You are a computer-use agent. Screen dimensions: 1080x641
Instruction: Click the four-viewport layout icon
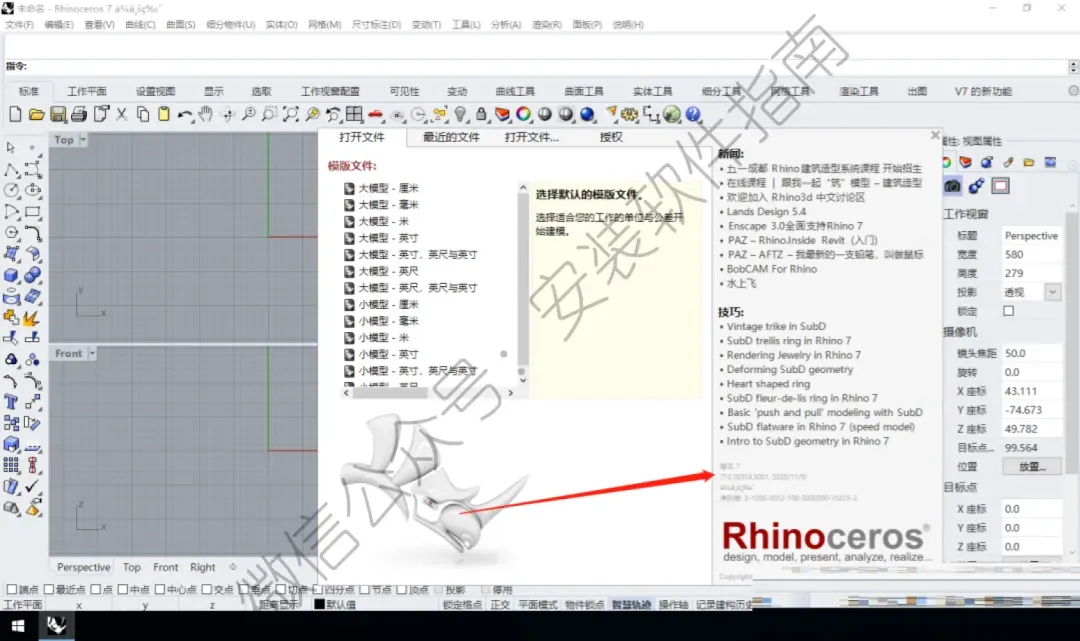[x=354, y=114]
